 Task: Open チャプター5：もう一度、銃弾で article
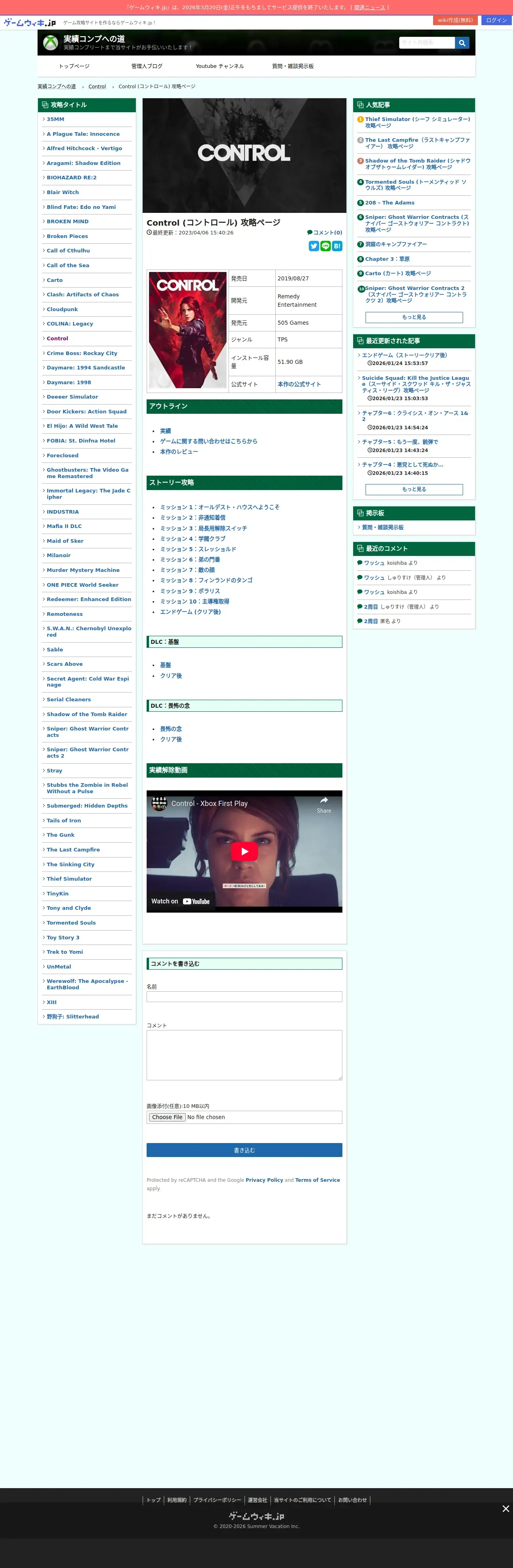(x=400, y=442)
